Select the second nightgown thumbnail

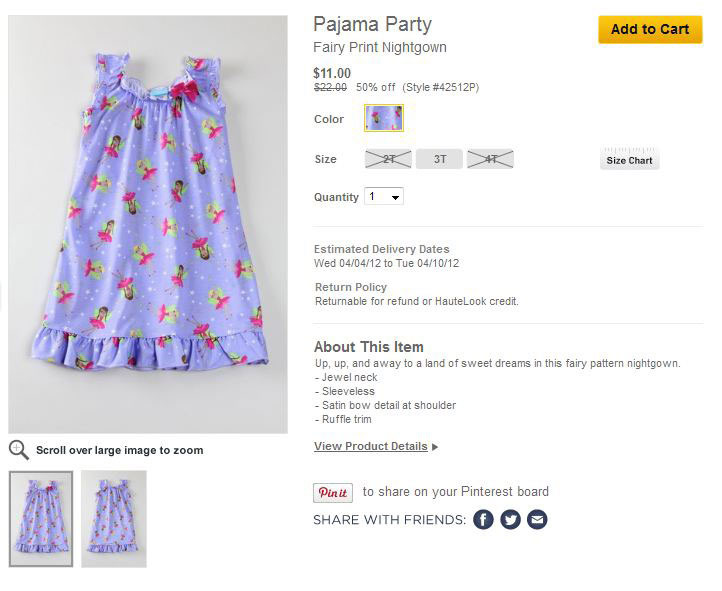click(x=113, y=518)
